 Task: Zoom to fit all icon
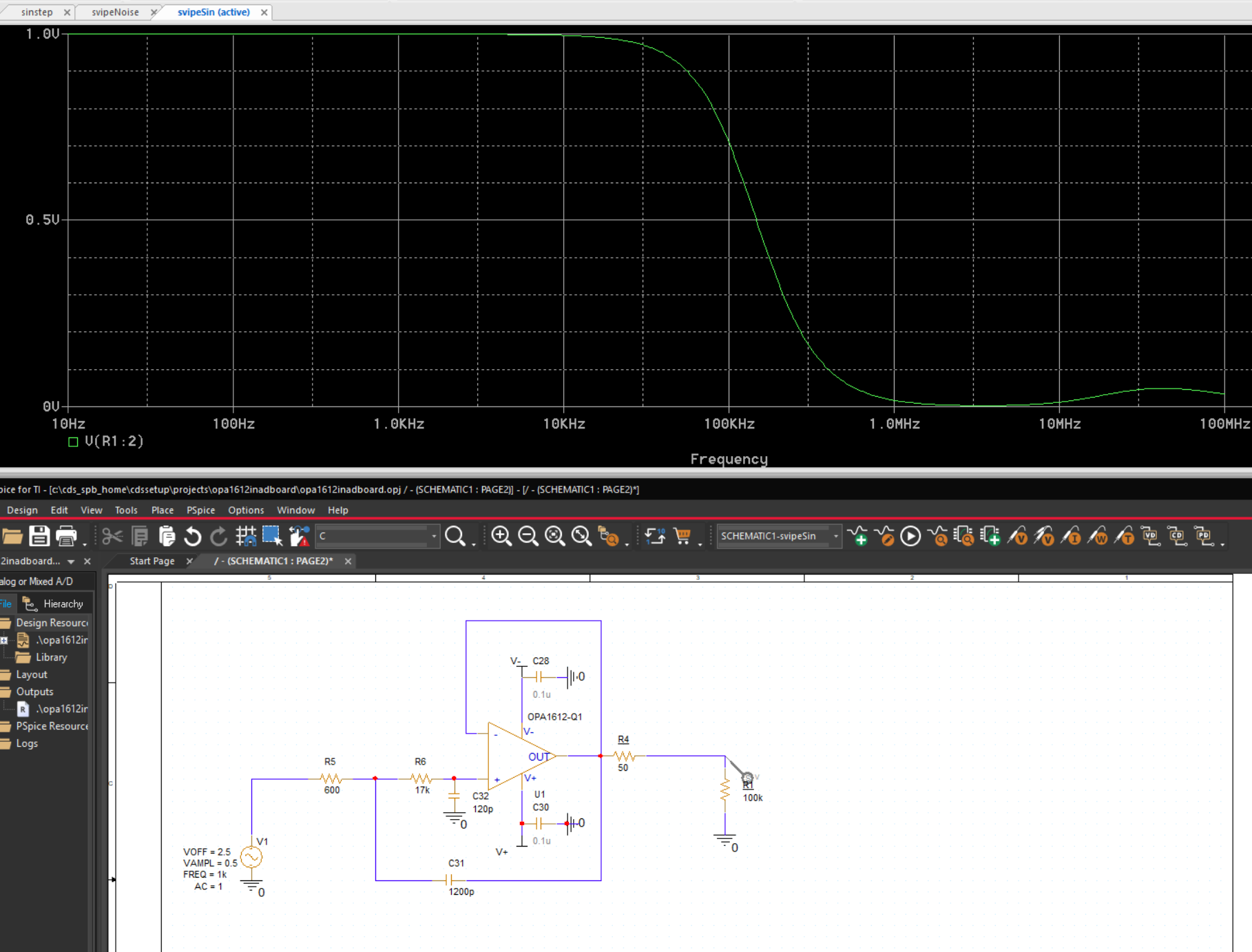tap(581, 536)
